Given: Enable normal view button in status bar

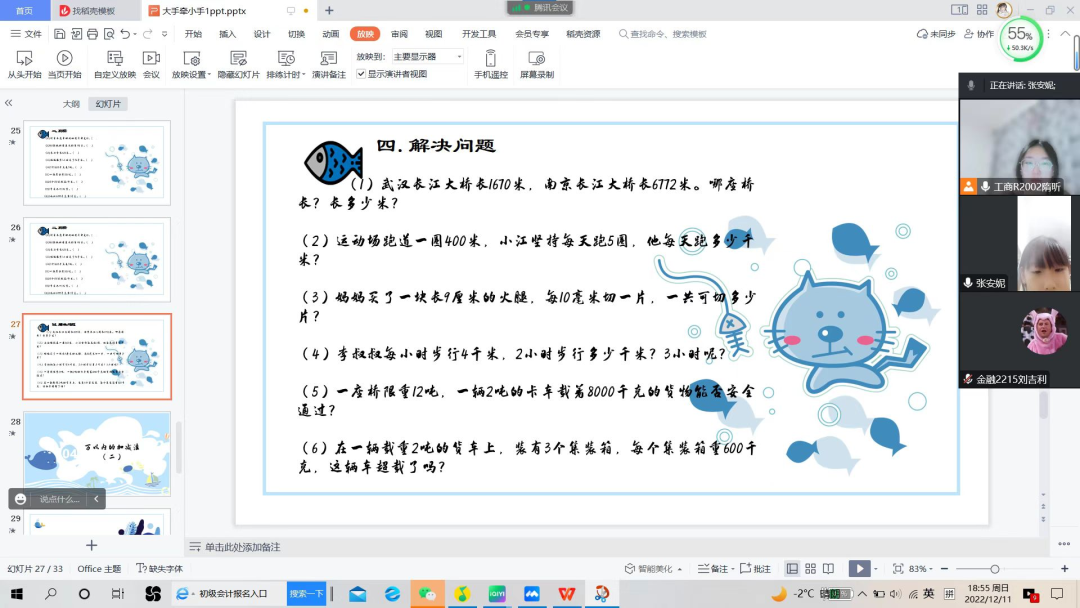Looking at the screenshot, I should coord(792,569).
